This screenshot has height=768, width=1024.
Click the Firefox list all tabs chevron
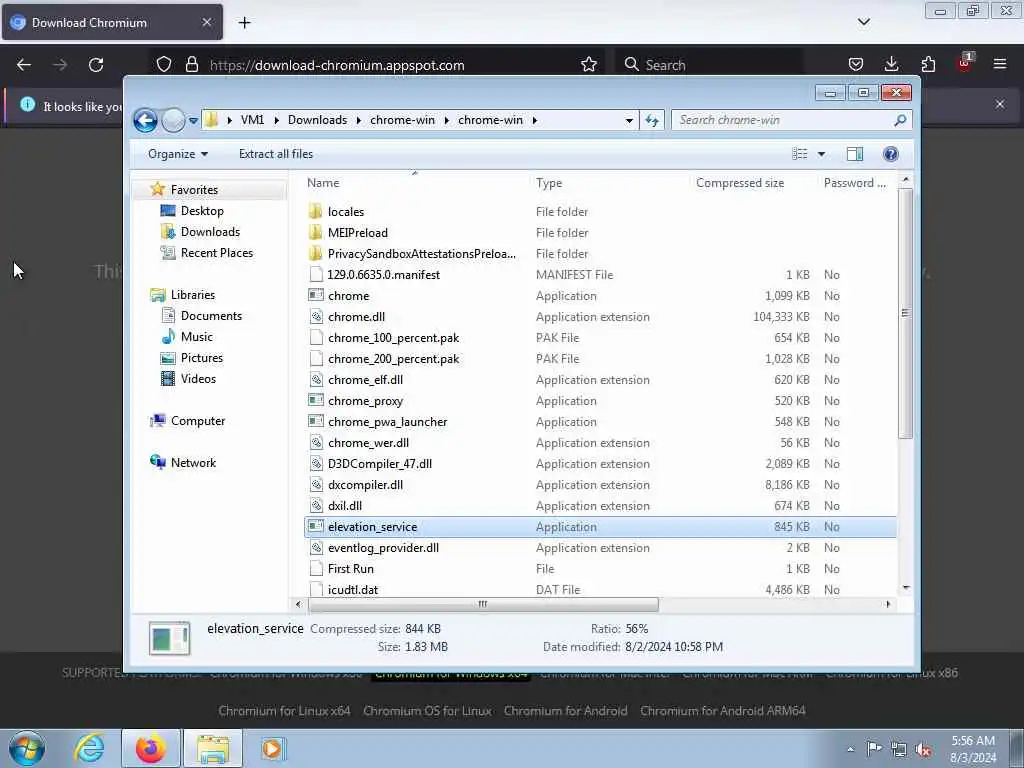863,22
